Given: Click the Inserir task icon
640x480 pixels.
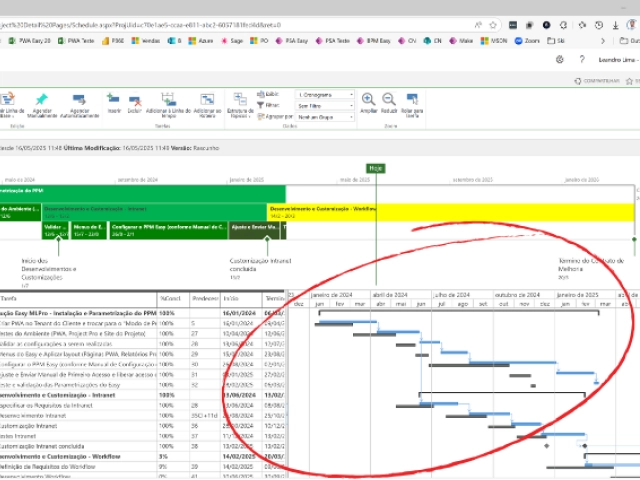Looking at the screenshot, I should (x=114, y=99).
